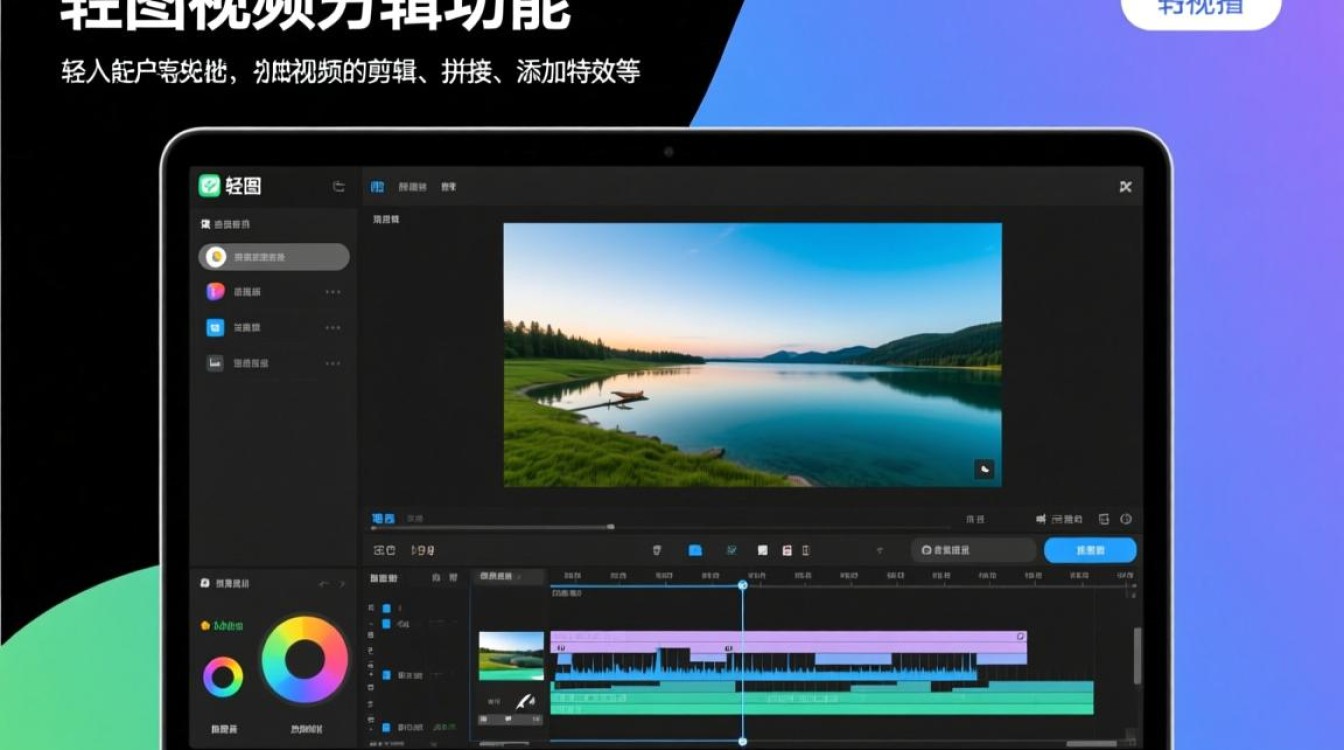This screenshot has width=1344, height=750.
Task: Click the checkmark edit icon in editing toolbar
Action: (x=731, y=550)
